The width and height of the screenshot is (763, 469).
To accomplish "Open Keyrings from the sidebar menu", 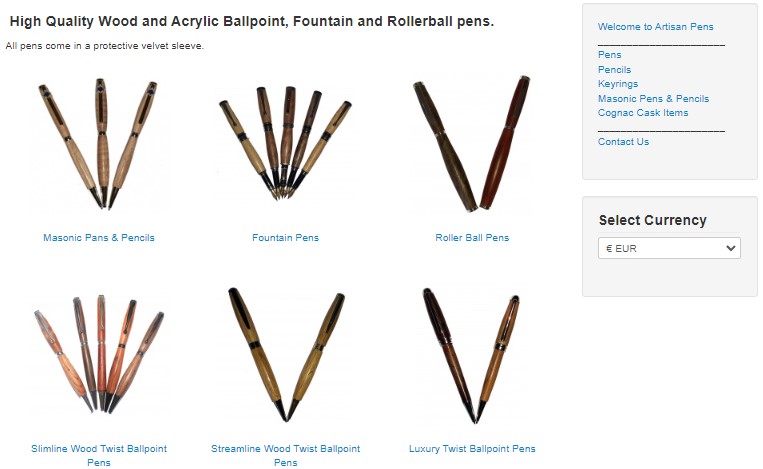I will (617, 84).
